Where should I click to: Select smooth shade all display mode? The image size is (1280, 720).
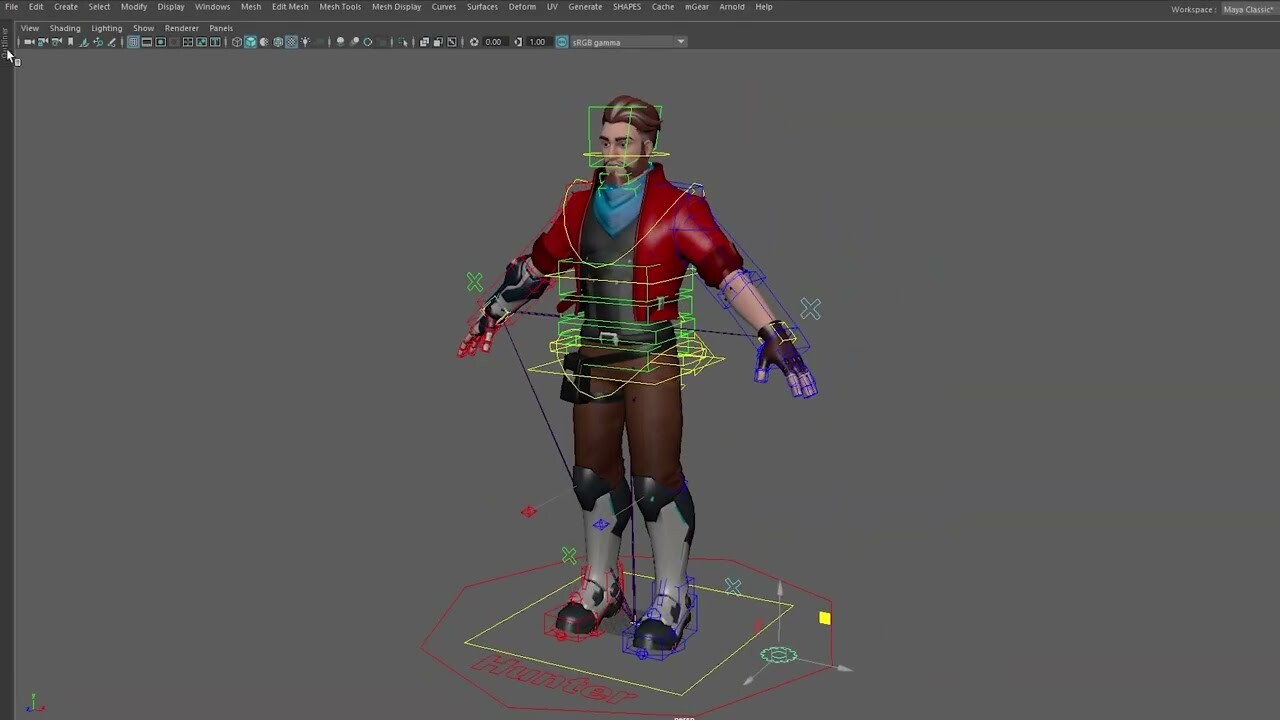[x=251, y=42]
